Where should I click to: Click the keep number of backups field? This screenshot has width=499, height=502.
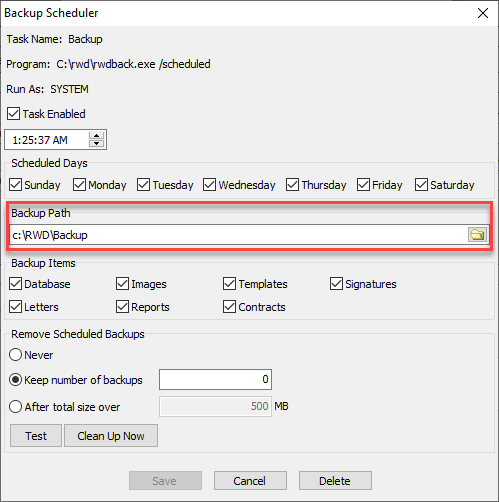(x=215, y=379)
